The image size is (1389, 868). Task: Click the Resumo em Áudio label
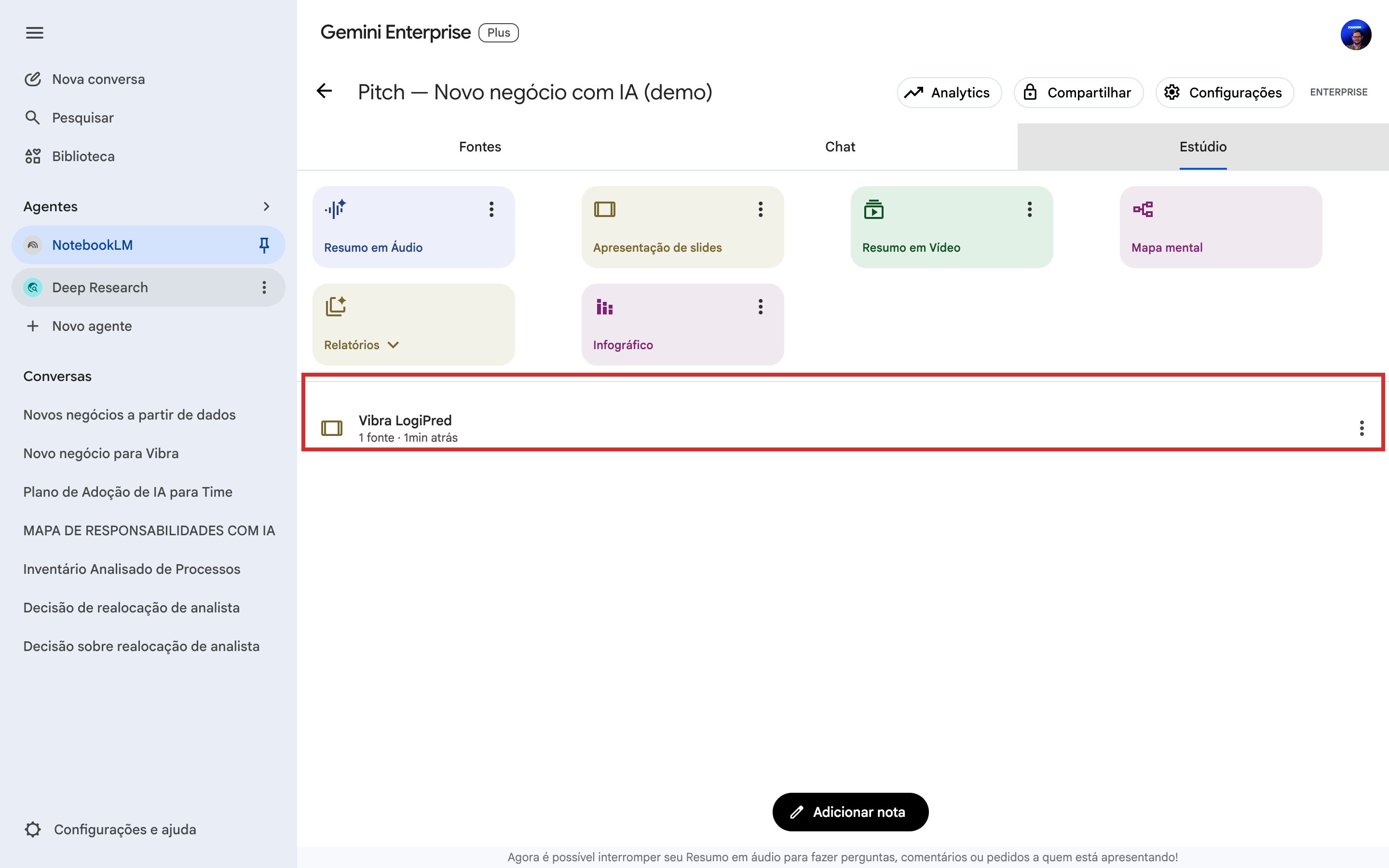click(x=373, y=247)
